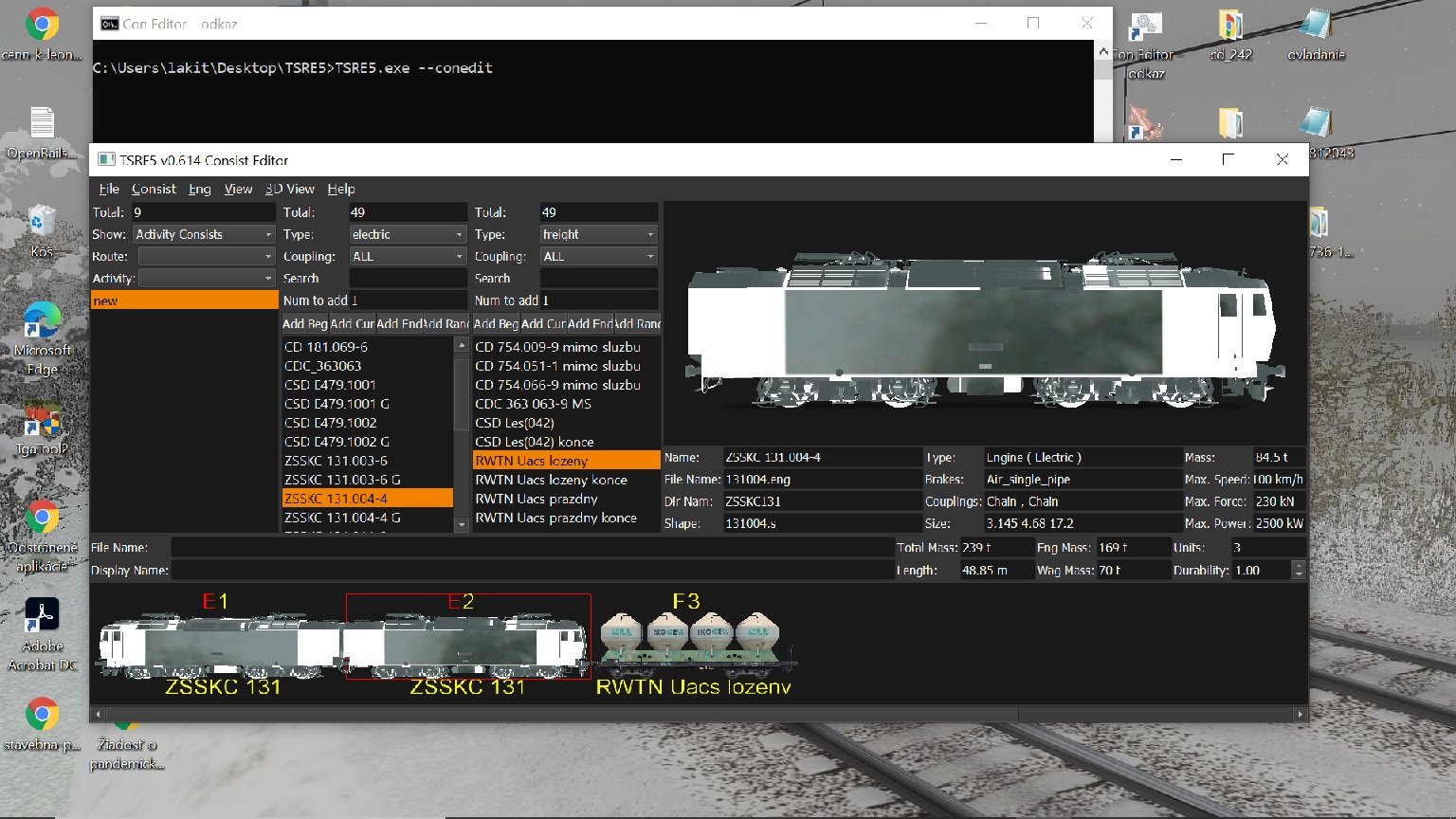
Task: Expand the Route dropdown
Action: (x=207, y=256)
